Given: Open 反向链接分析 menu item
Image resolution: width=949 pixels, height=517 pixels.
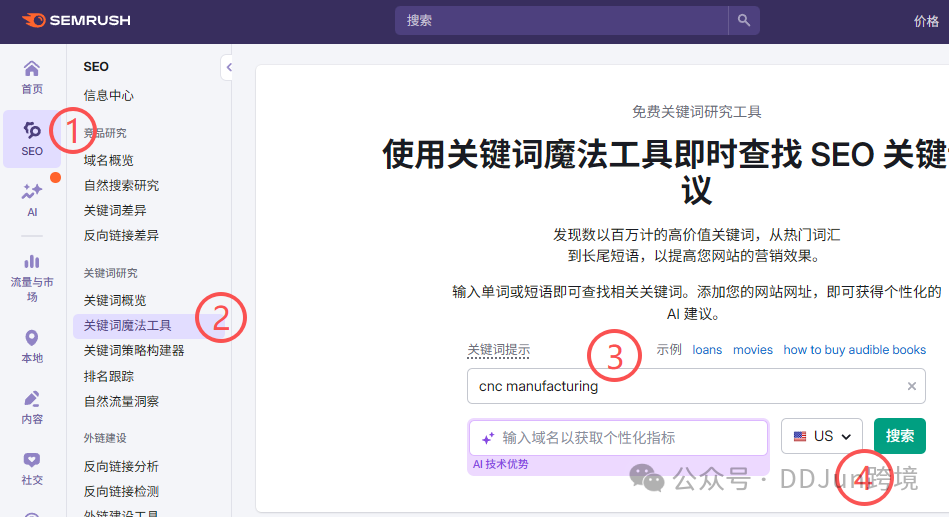Looking at the screenshot, I should 122,467.
